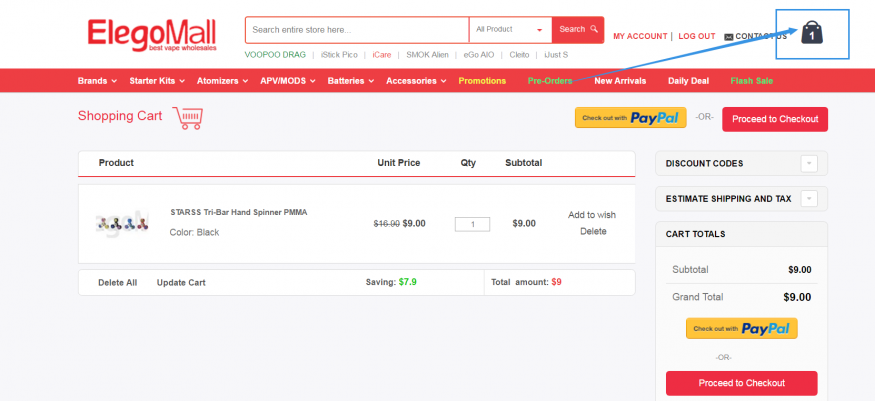Click SMOK Alien hot search link
The width and height of the screenshot is (875, 401).
pyautogui.click(x=427, y=55)
